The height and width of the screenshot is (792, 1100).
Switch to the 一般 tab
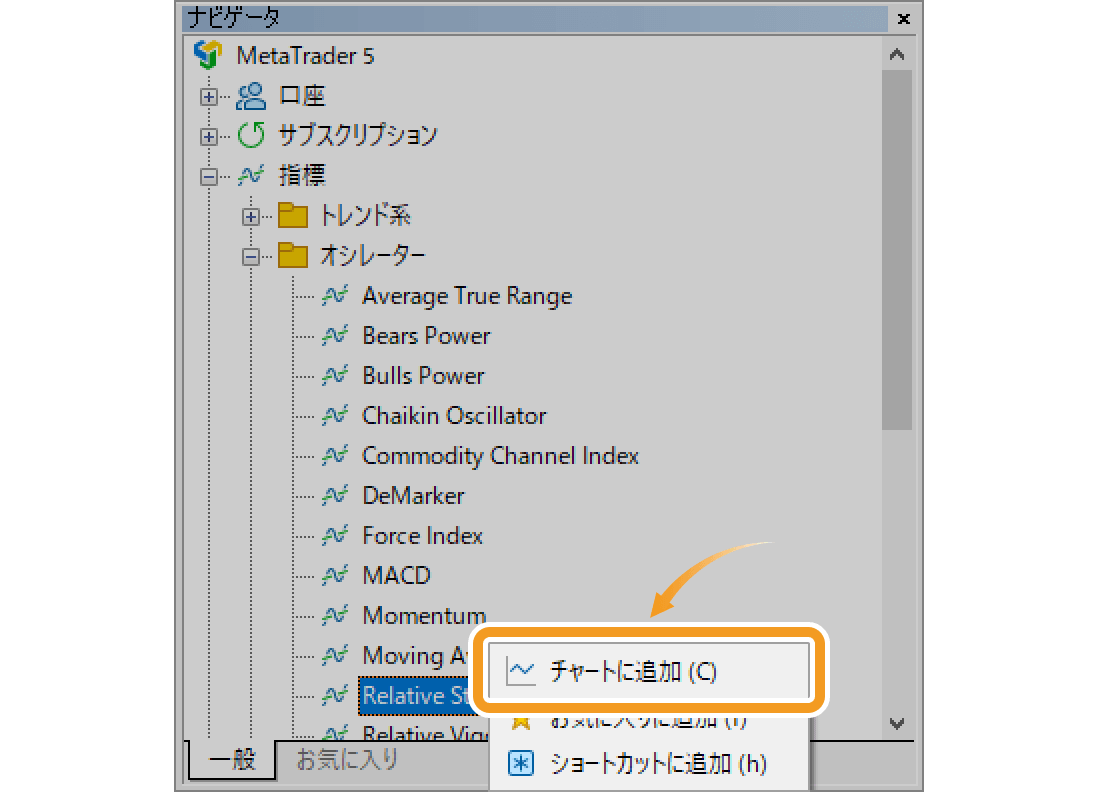coord(232,759)
